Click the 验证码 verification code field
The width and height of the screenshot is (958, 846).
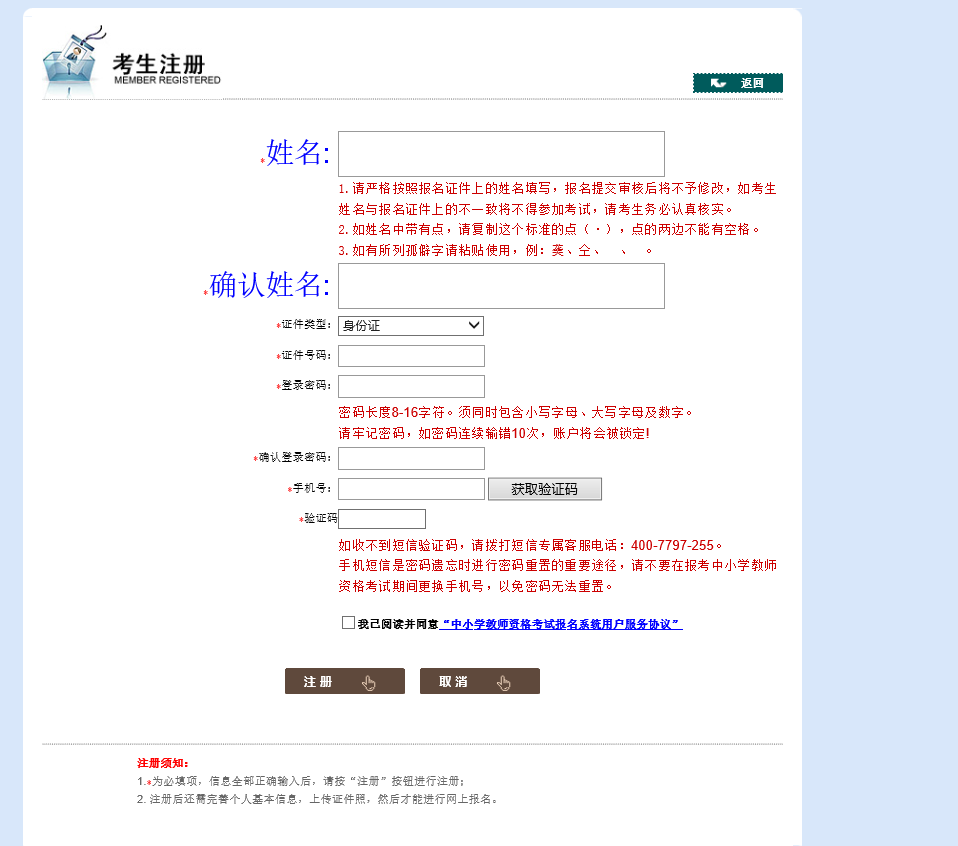coord(382,519)
